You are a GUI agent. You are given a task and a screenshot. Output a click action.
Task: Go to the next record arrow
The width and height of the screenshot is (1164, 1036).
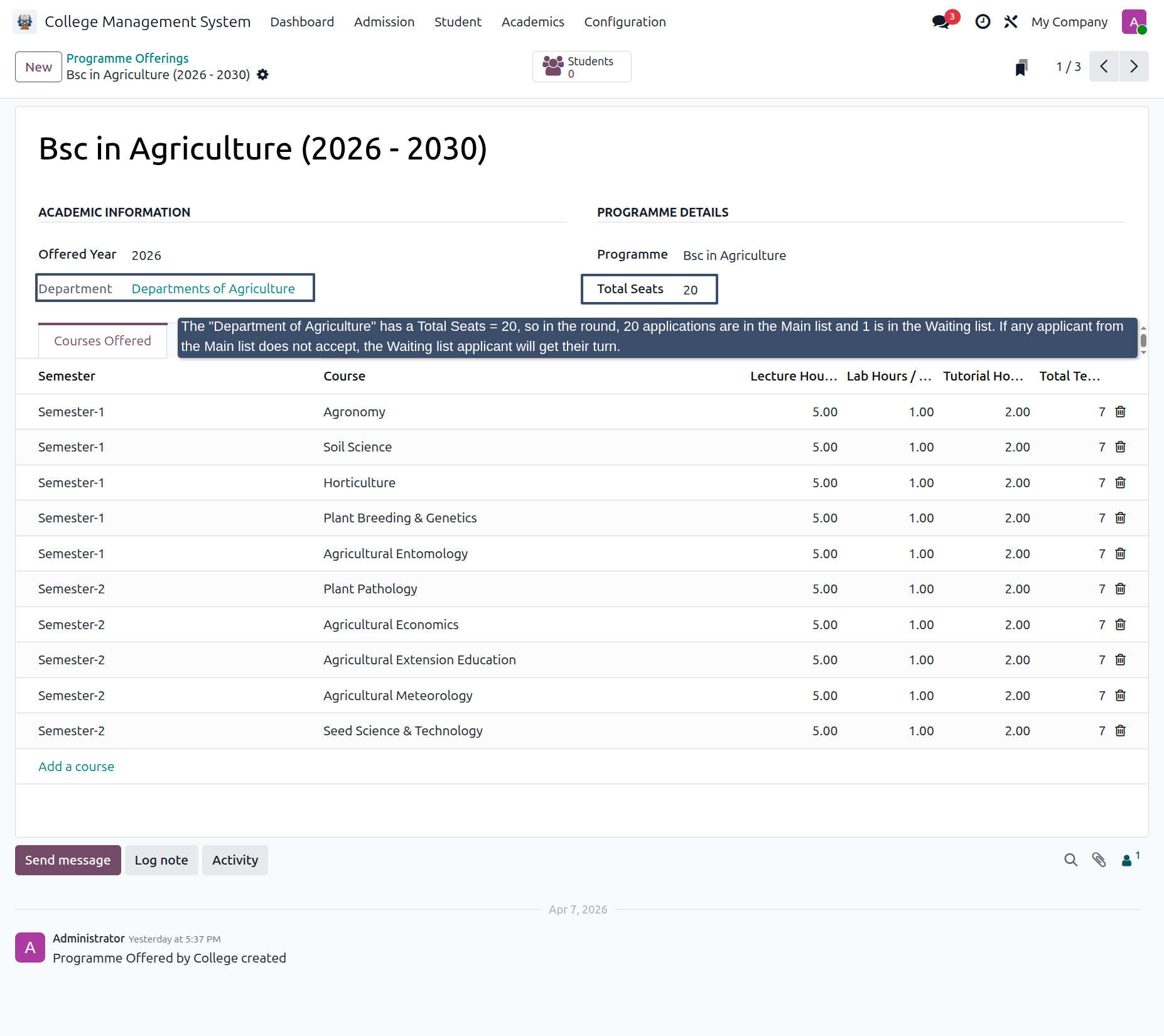click(x=1134, y=67)
